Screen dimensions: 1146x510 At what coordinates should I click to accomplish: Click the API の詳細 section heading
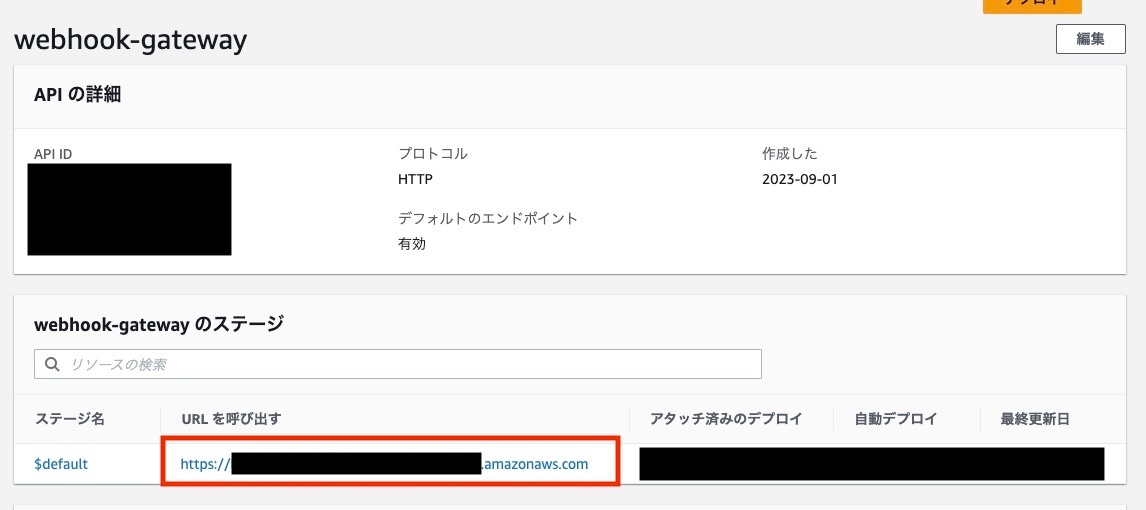[77, 95]
